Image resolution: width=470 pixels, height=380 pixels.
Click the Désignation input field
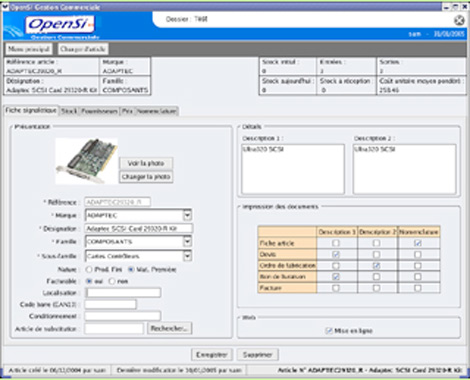tap(139, 229)
